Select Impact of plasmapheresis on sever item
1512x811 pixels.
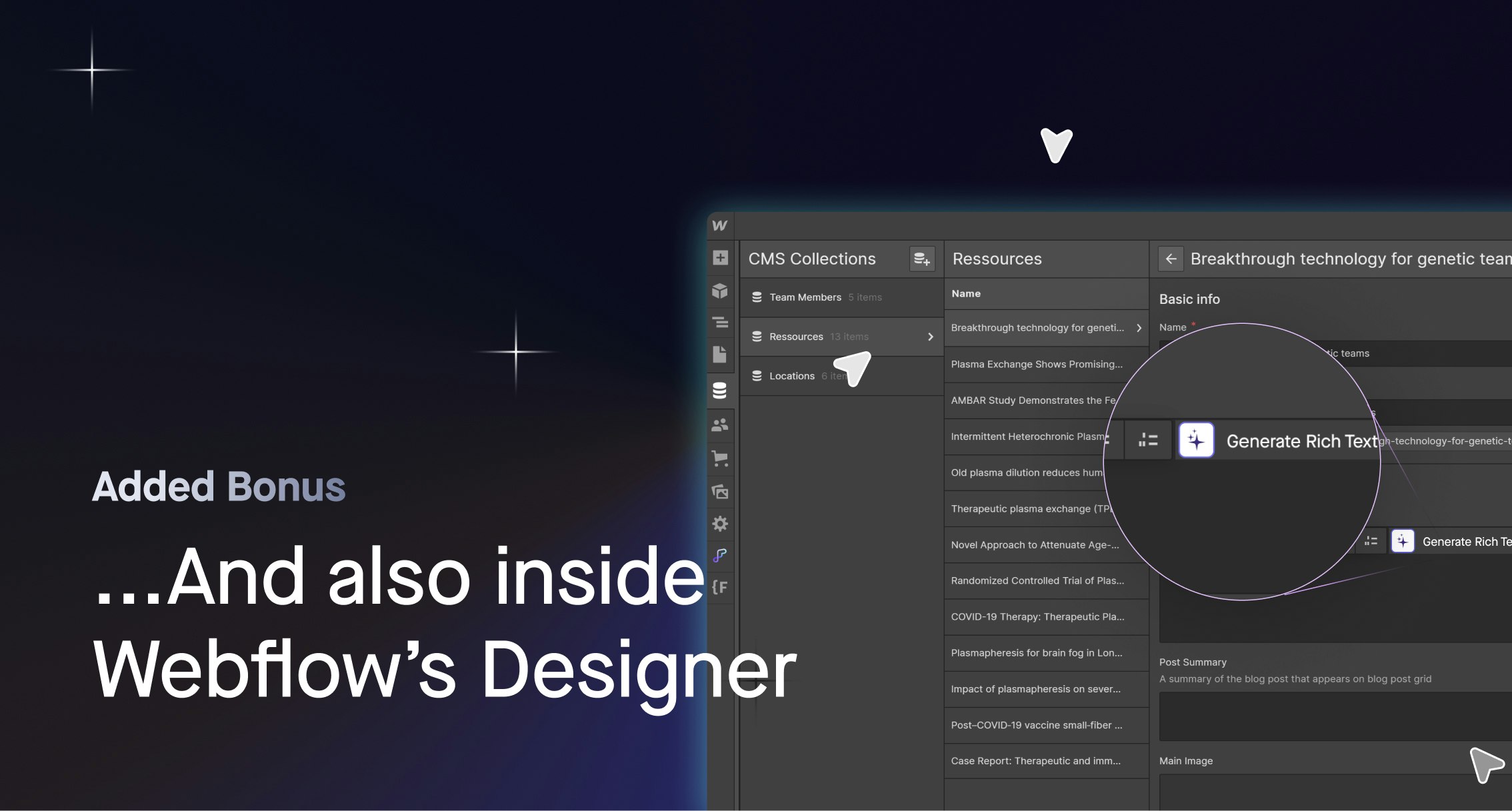pyautogui.click(x=1046, y=689)
